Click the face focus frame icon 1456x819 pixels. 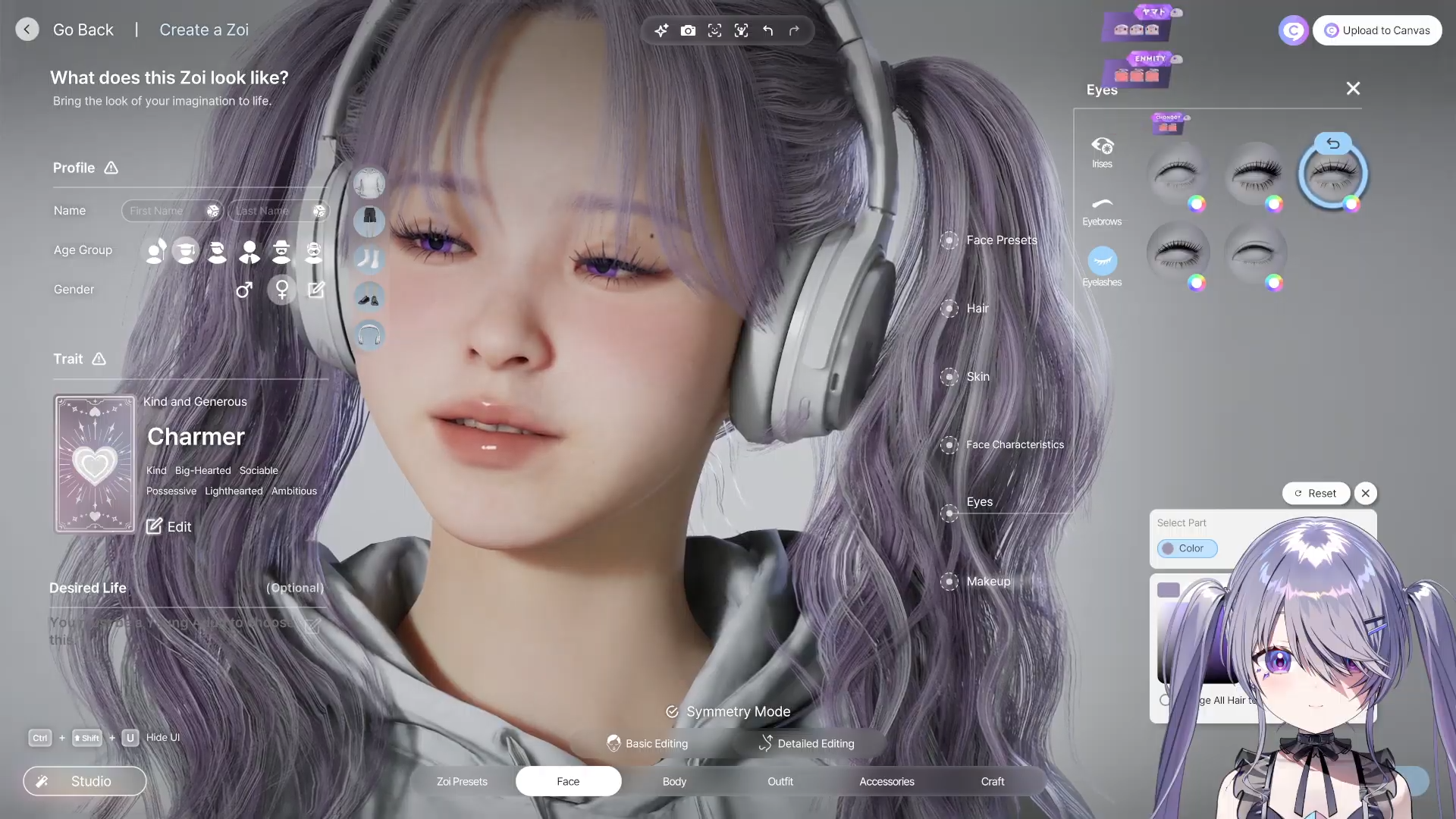pos(714,30)
